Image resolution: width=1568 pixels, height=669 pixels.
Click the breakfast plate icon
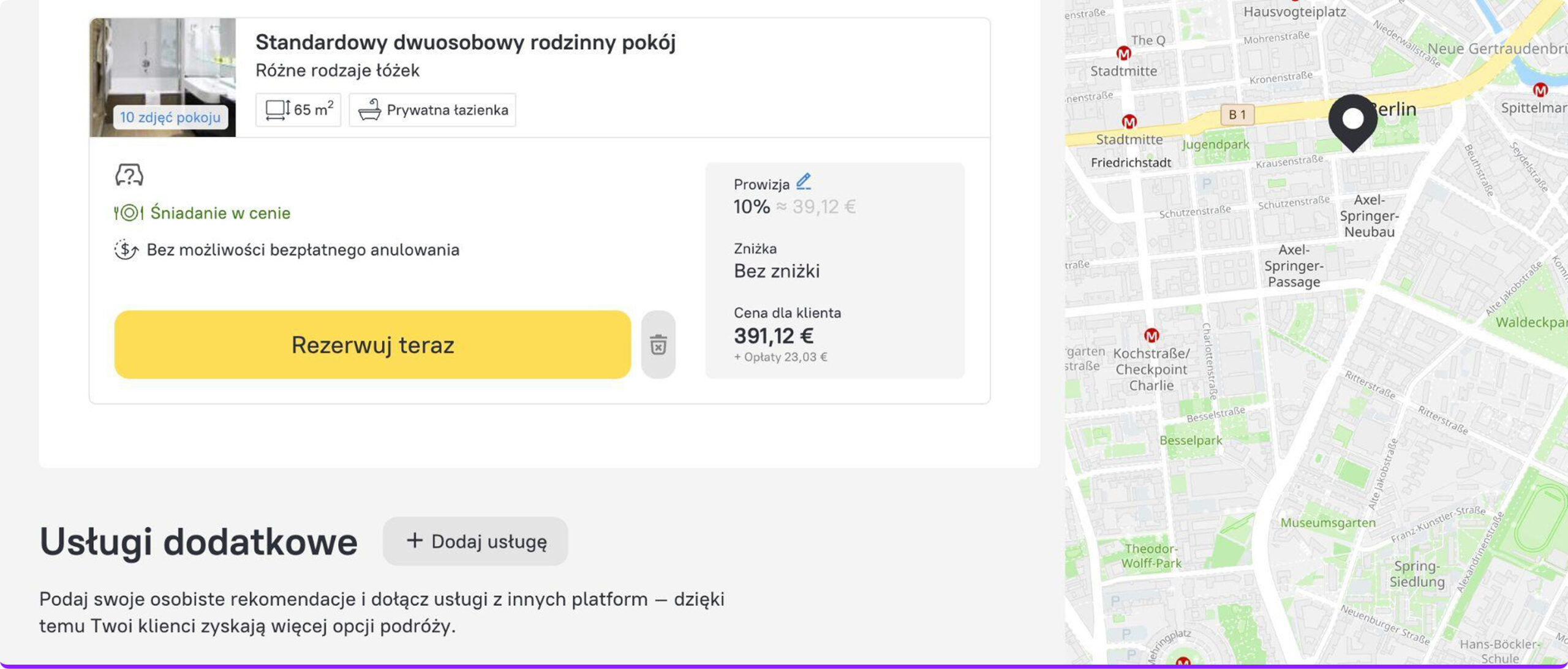129,213
